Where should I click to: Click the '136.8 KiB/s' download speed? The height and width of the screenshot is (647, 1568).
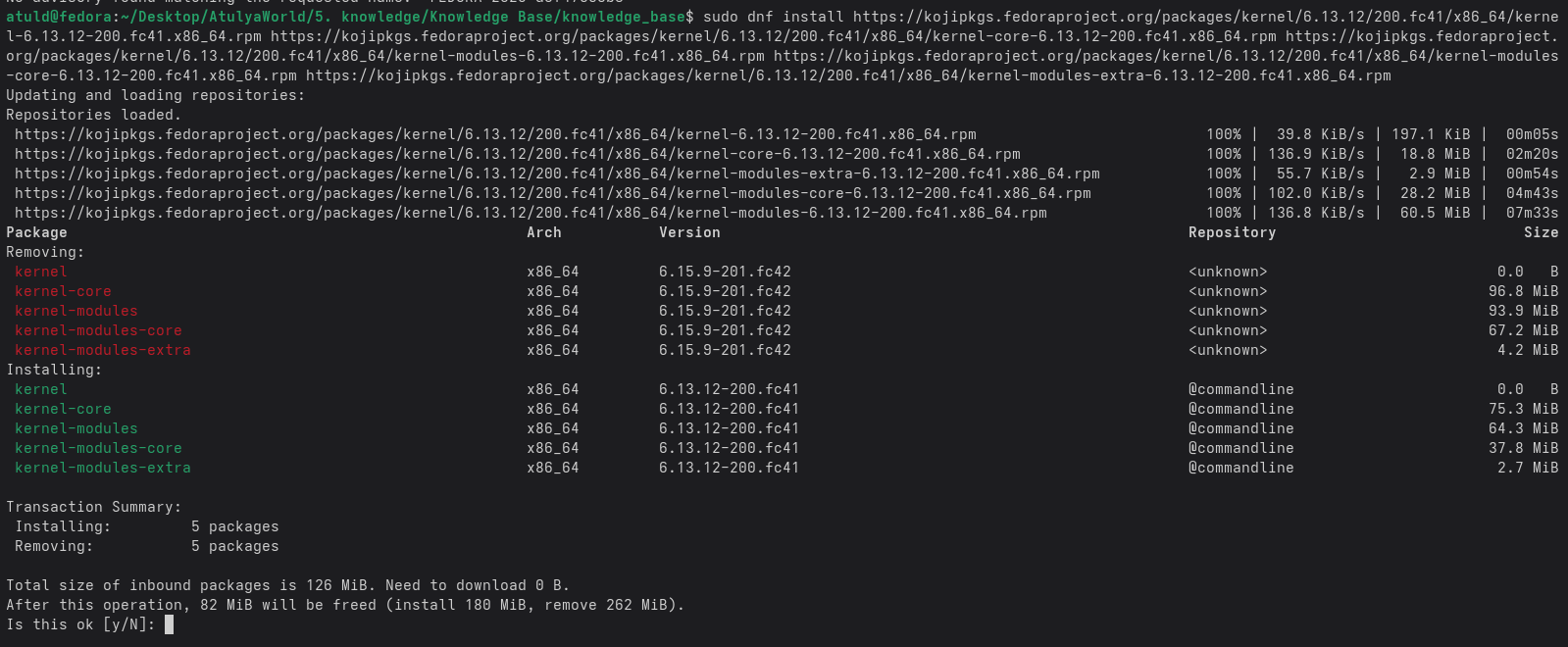(x=1316, y=213)
